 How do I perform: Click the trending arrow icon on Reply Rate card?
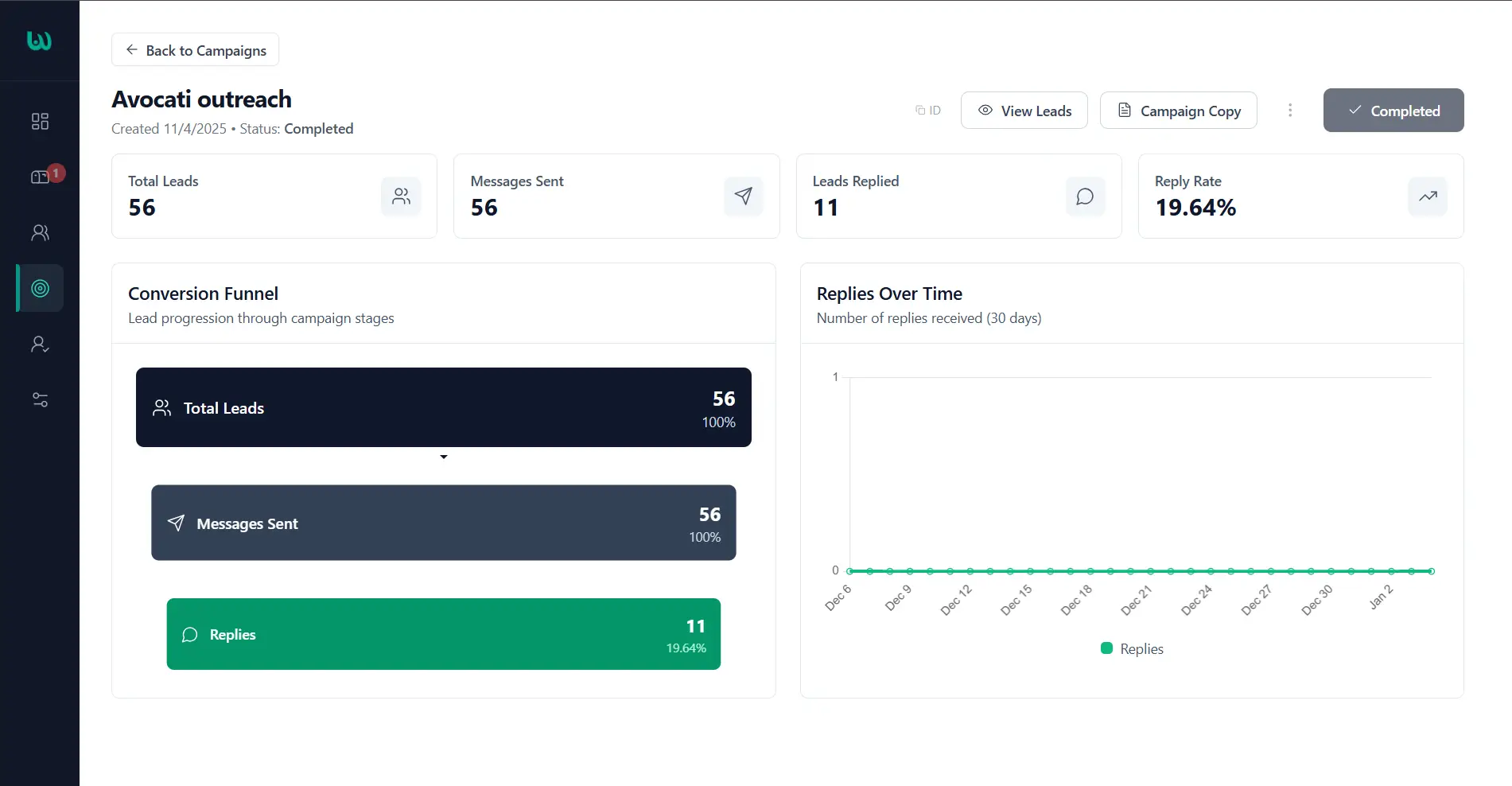coord(1427,196)
